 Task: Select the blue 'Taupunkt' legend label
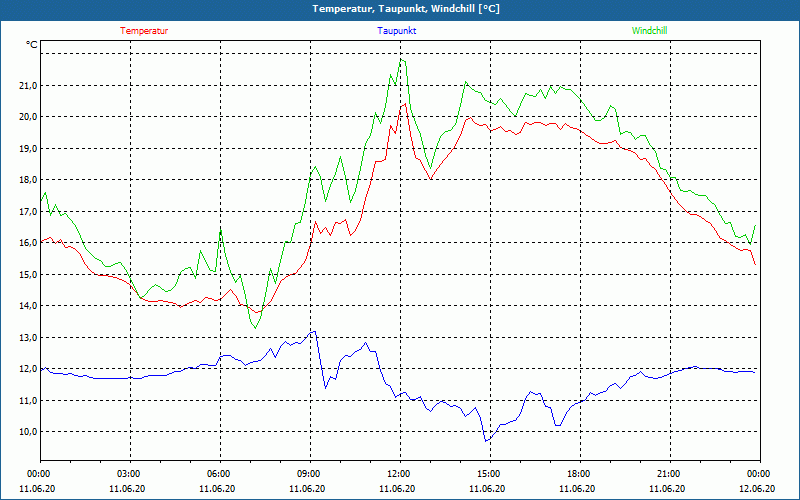396,31
